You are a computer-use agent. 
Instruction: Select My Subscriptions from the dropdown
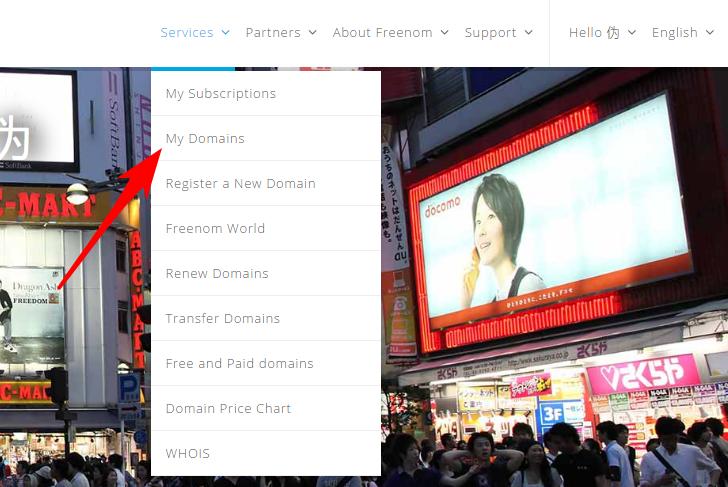coord(266,93)
